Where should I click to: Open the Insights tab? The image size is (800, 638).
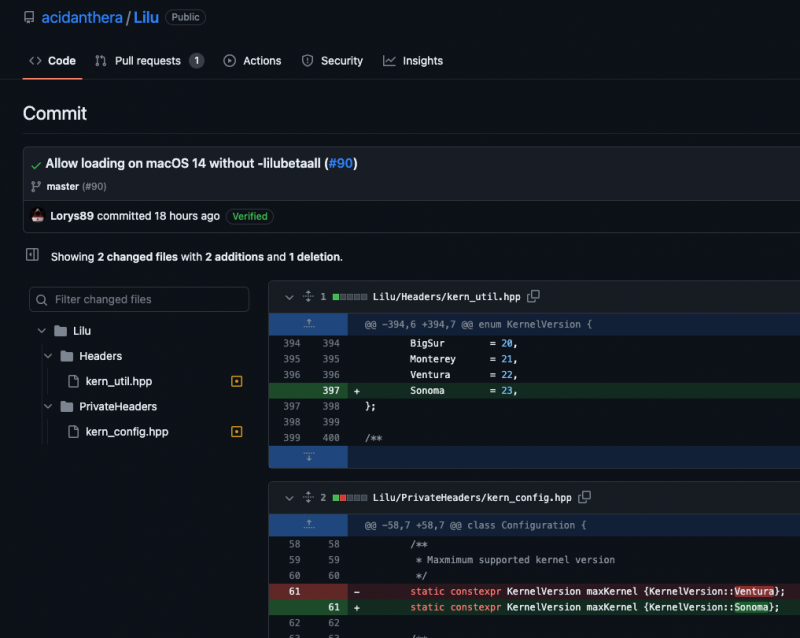click(x=413, y=61)
